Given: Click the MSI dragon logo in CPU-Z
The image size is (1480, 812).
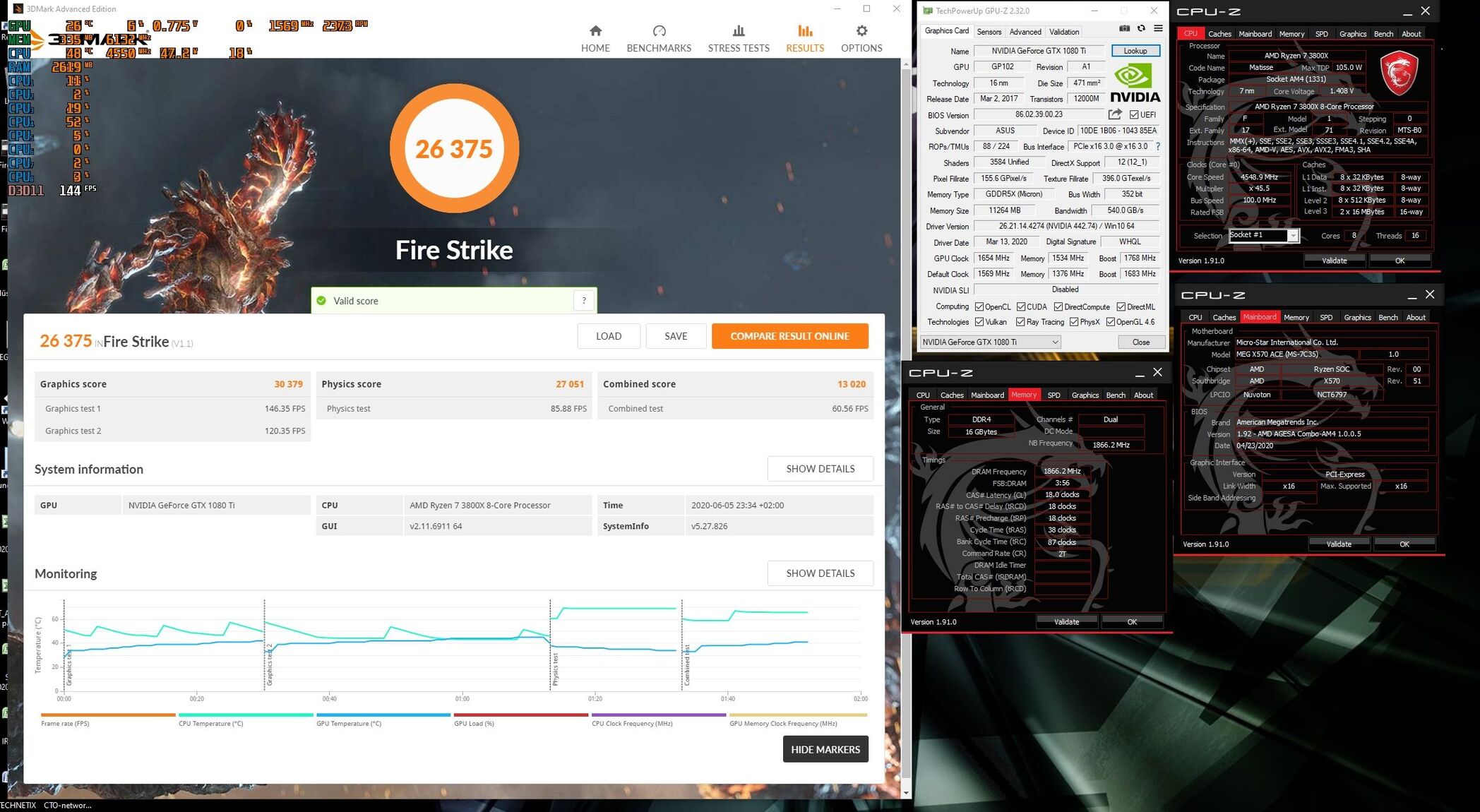Looking at the screenshot, I should click(1399, 73).
